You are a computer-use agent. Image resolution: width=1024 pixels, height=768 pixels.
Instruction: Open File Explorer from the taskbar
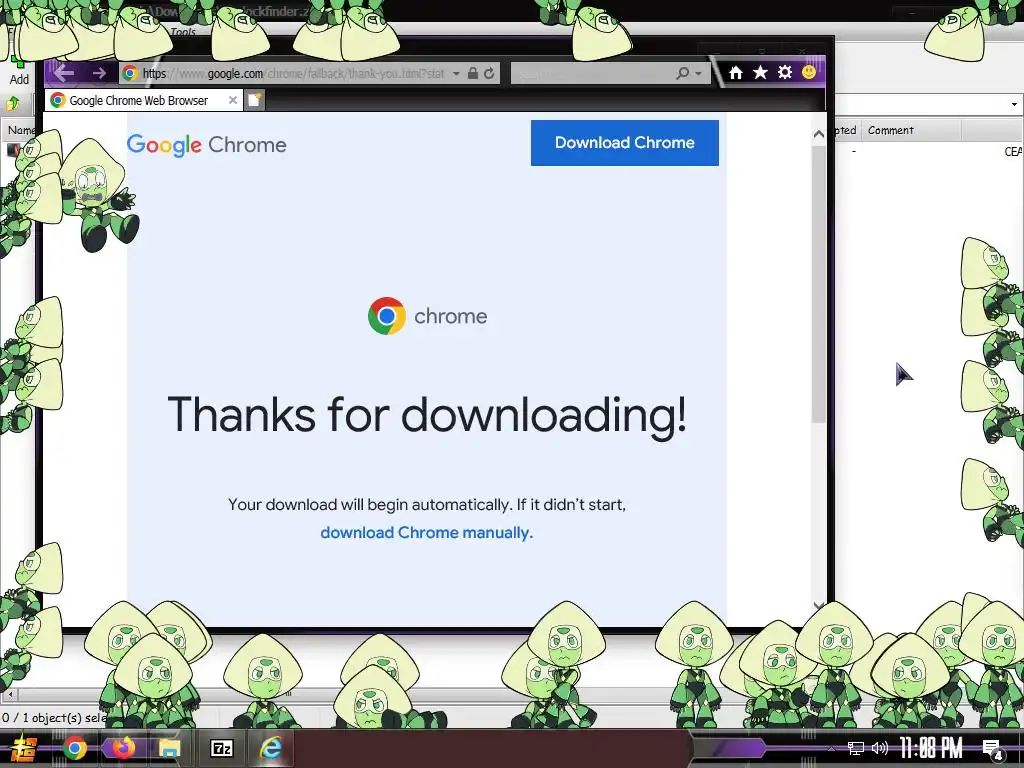(x=169, y=748)
